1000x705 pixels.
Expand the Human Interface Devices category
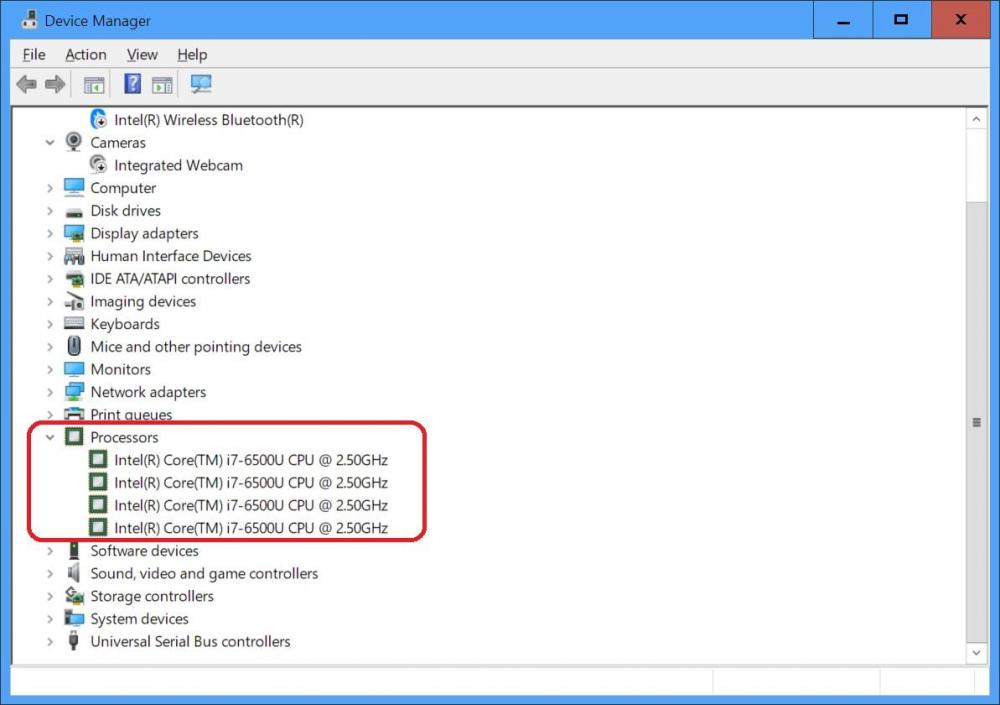(50, 256)
